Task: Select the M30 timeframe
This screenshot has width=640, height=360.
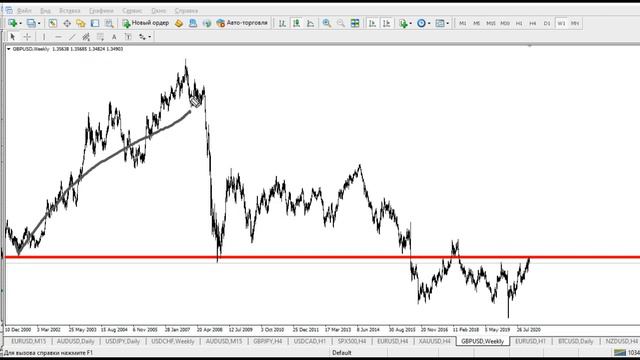Action: [505, 24]
